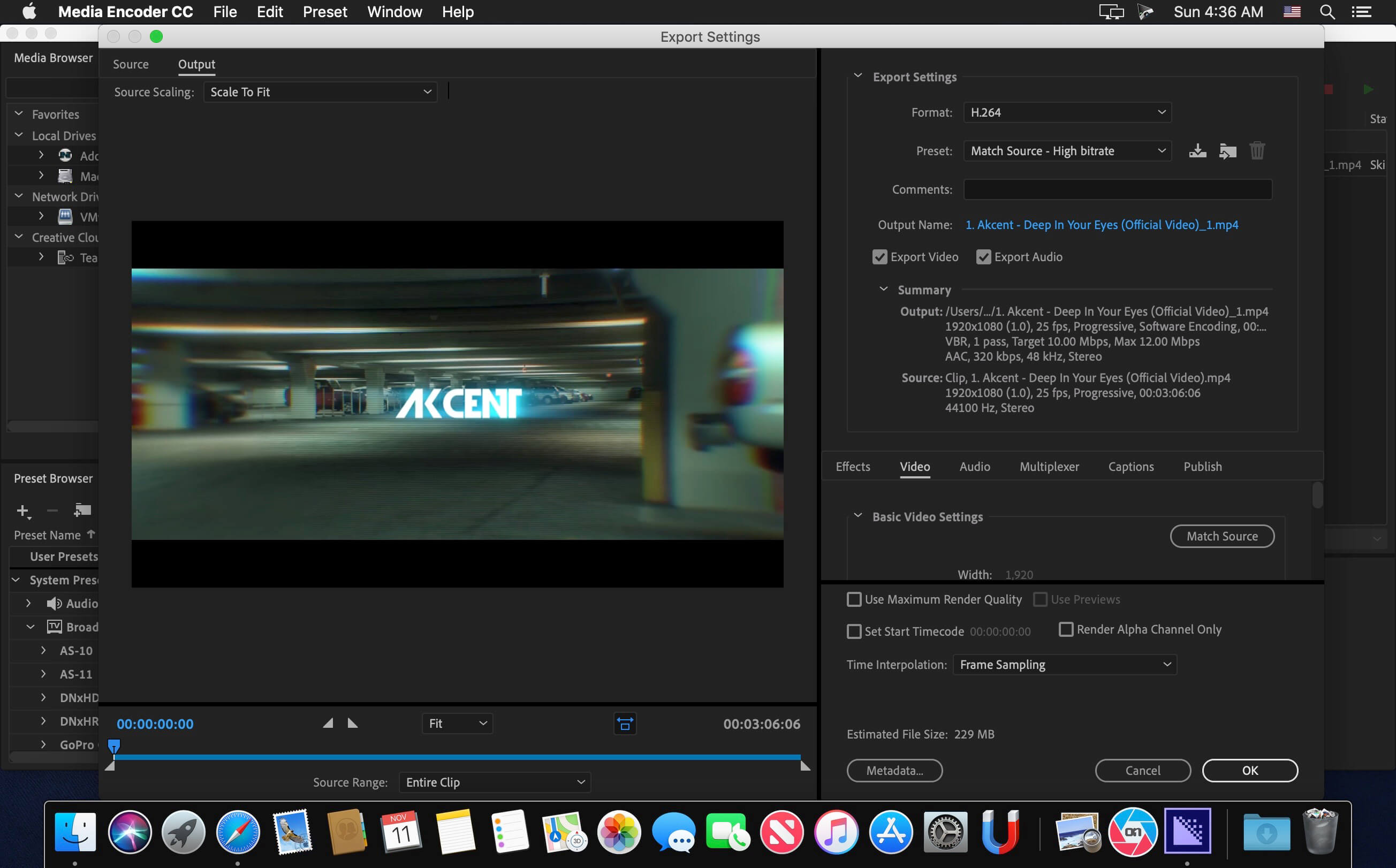Screen dimensions: 1396x868
Task: Click the Publish tab in settings
Action: [1202, 466]
